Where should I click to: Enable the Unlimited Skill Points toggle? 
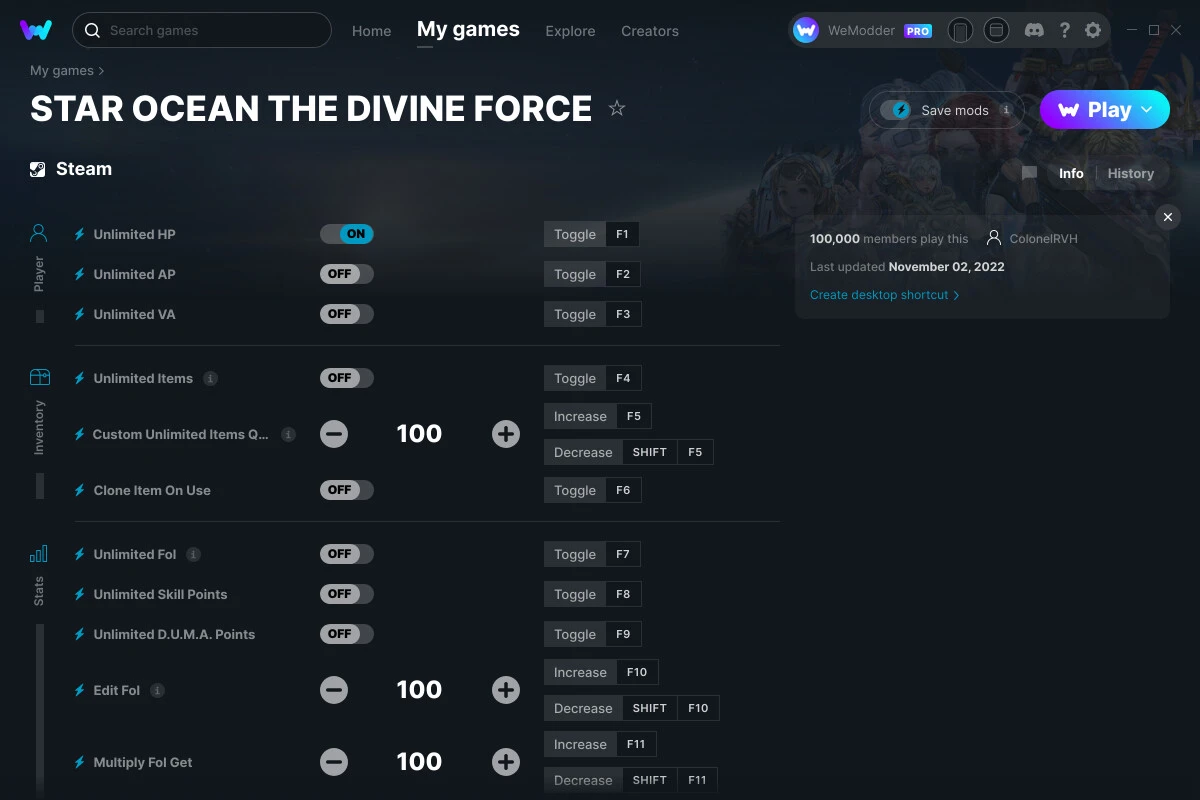(346, 593)
